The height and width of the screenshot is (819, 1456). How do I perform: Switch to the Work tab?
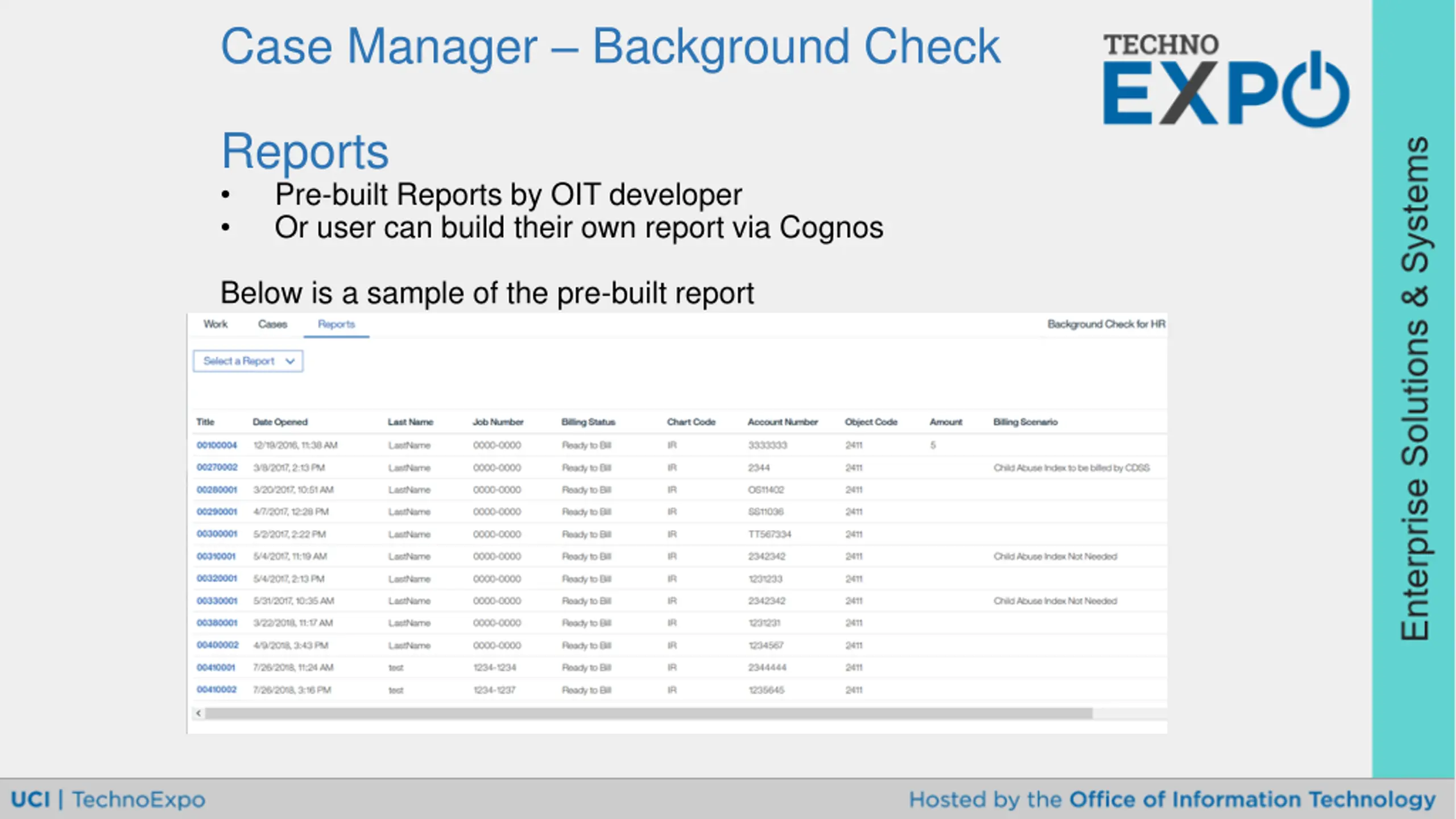(216, 324)
